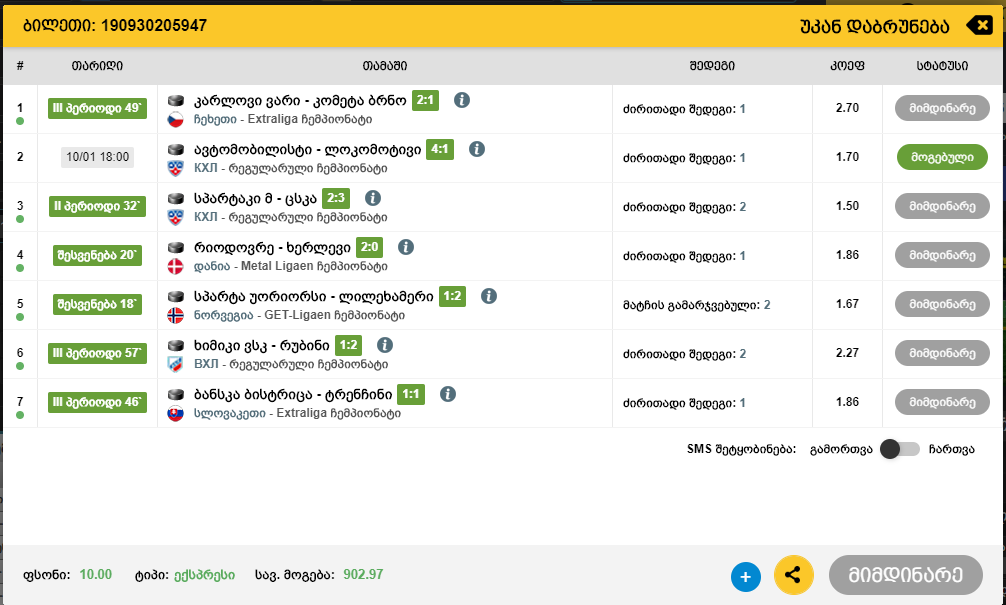Click the კოეფ column header
The height and width of the screenshot is (605, 1006).
click(848, 65)
